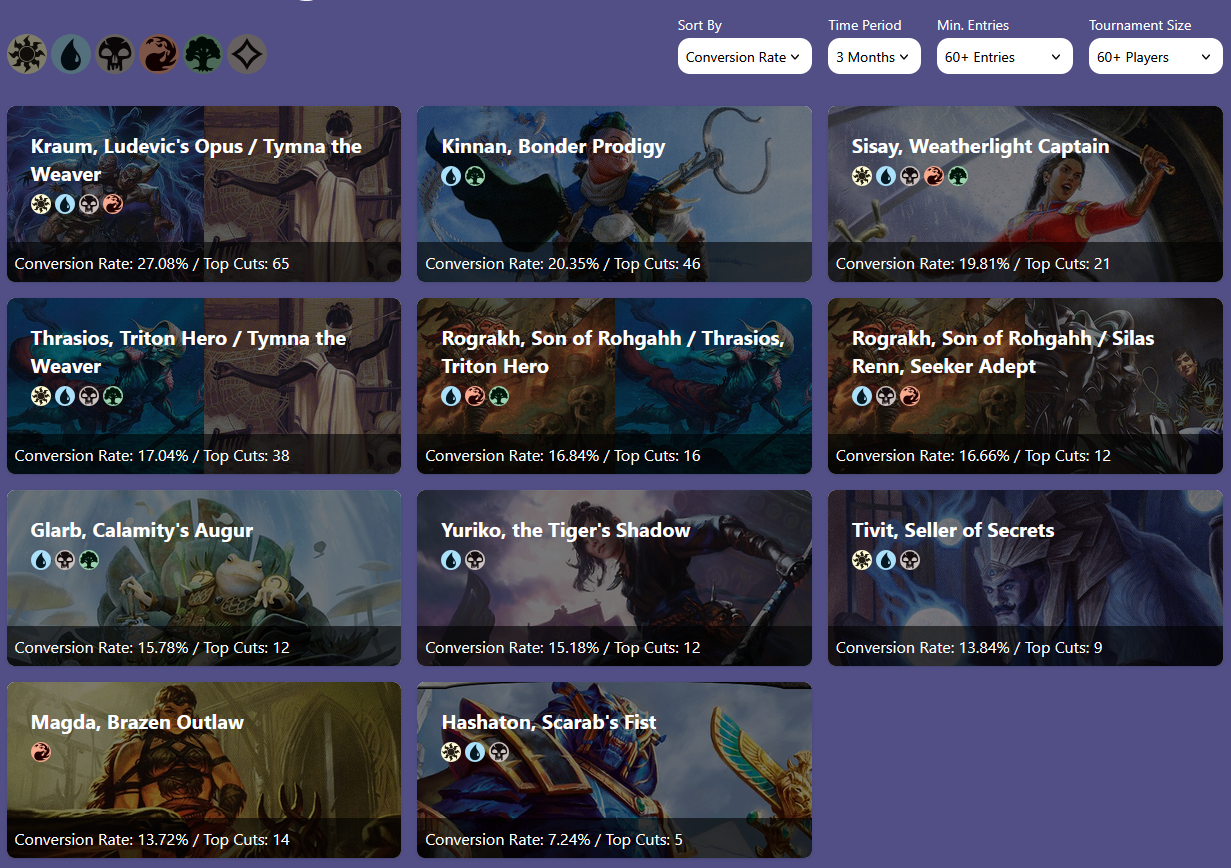Toggle the blue mana color filter
1231x868 pixels.
[x=71, y=54]
